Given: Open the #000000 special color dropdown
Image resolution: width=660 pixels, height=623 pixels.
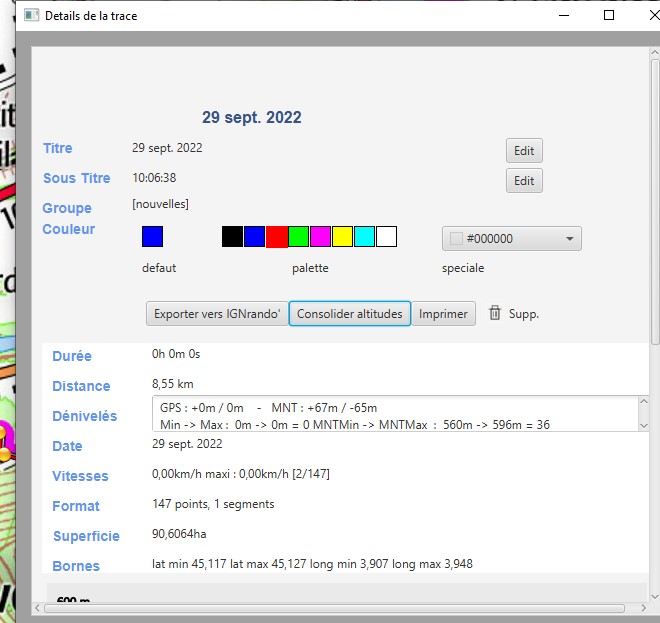Looking at the screenshot, I should 511,239.
